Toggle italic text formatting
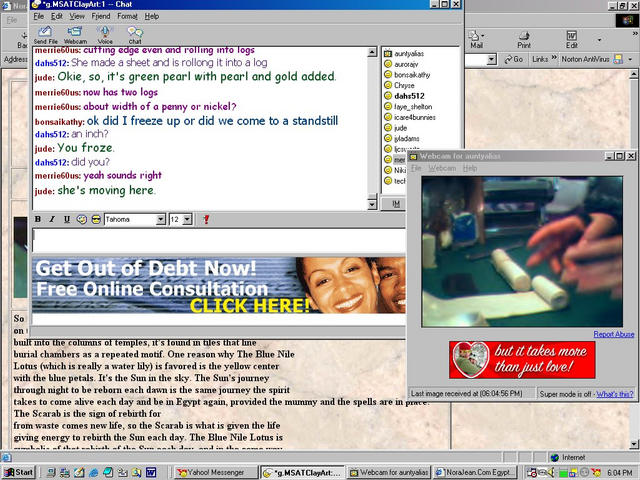 (52, 219)
